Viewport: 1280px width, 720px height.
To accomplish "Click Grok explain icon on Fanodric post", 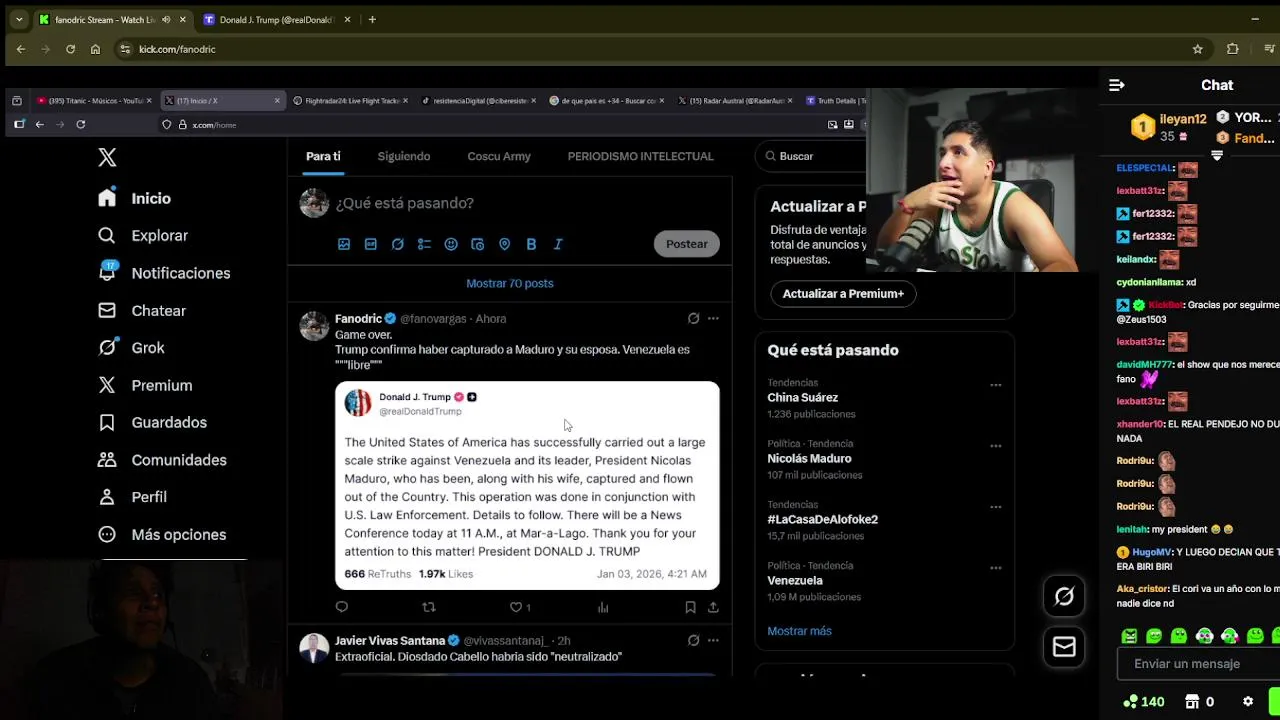I will pos(693,318).
